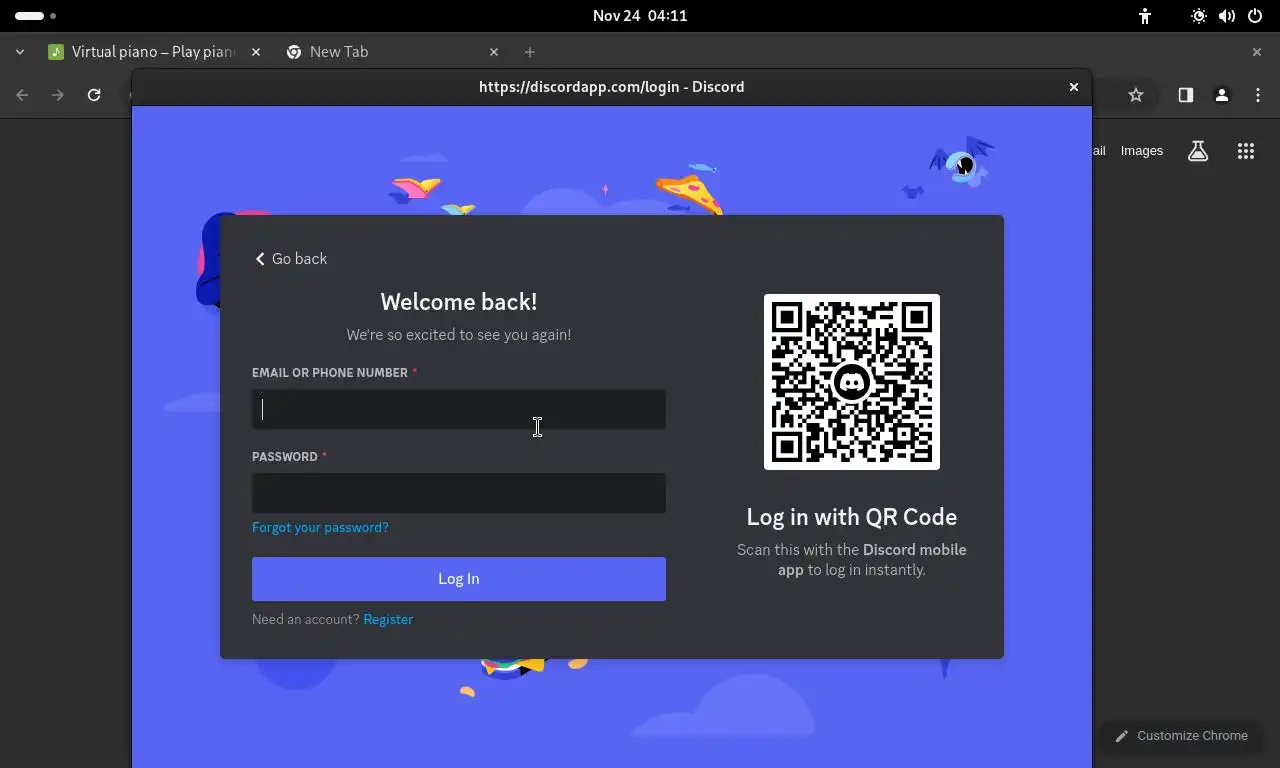Bookmark this page with the star icon

(1136, 95)
